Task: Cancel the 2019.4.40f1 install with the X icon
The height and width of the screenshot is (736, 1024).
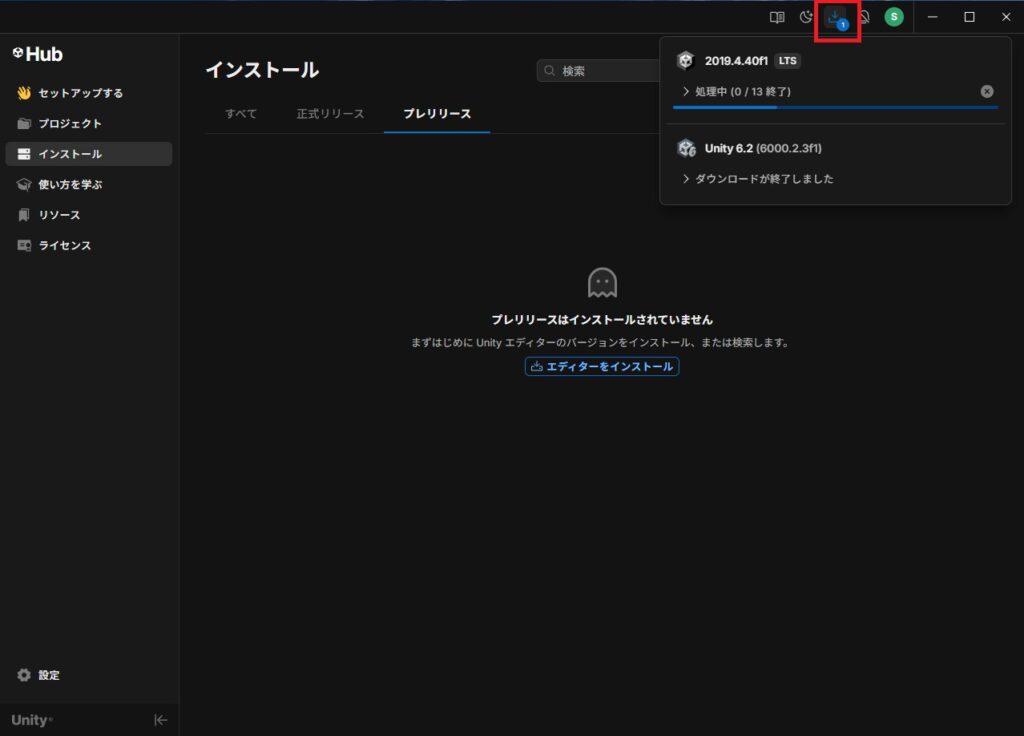Action: 987,91
